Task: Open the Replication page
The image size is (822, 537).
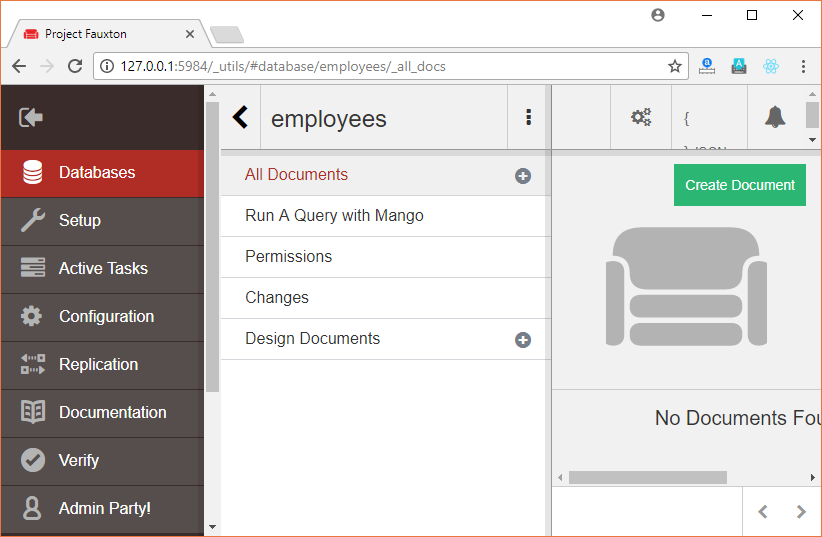Action: pos(102,365)
